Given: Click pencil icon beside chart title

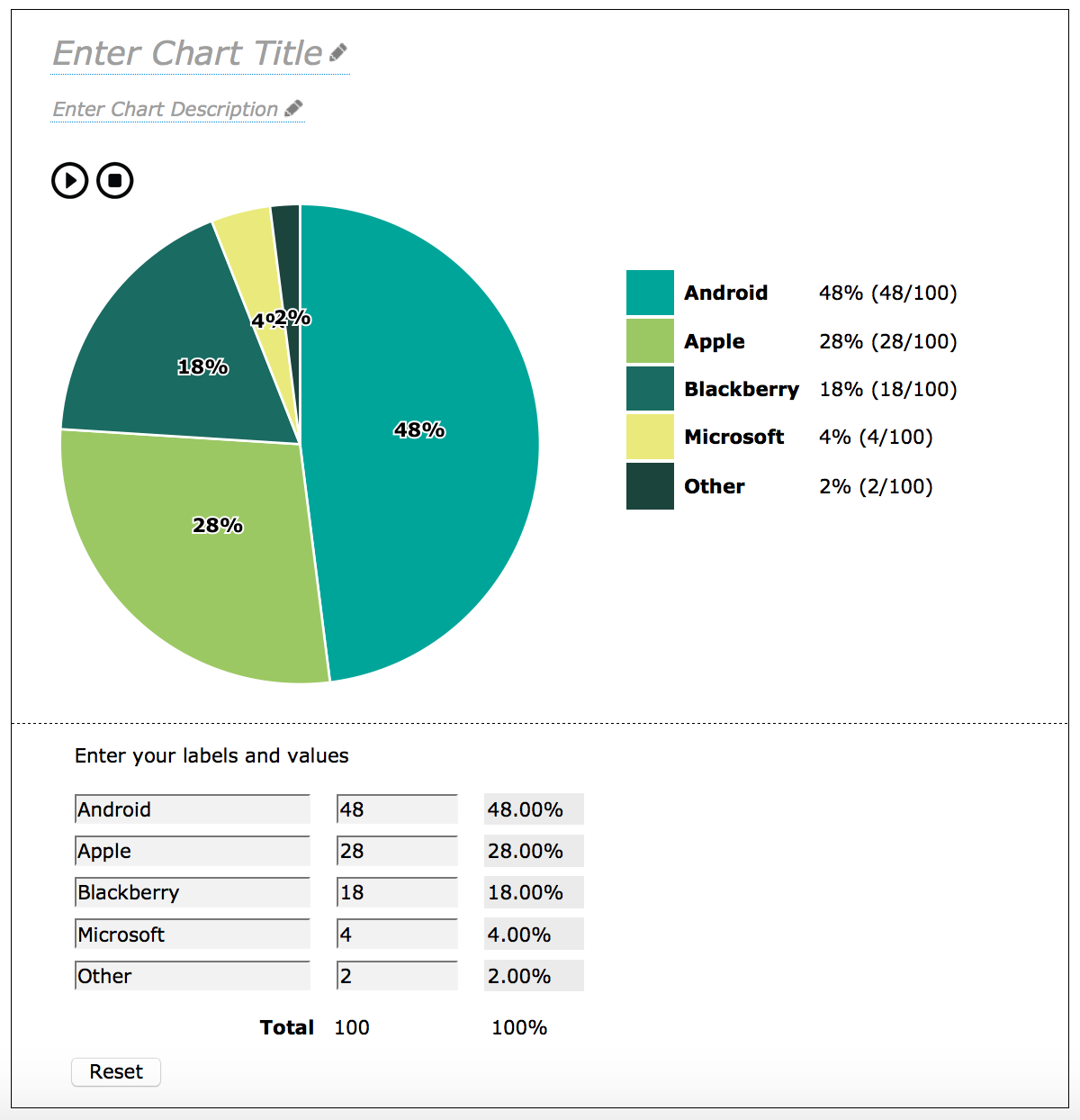Looking at the screenshot, I should point(338,53).
